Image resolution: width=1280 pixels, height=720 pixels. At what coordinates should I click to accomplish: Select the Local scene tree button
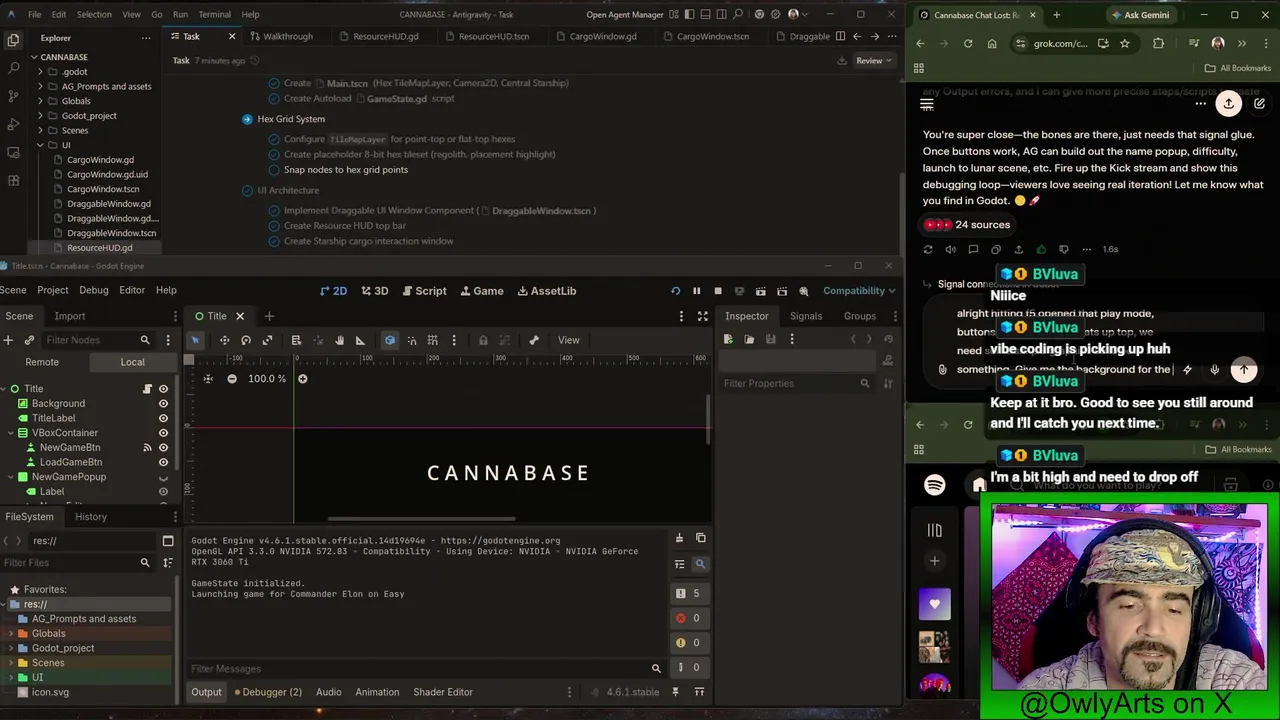click(x=132, y=362)
